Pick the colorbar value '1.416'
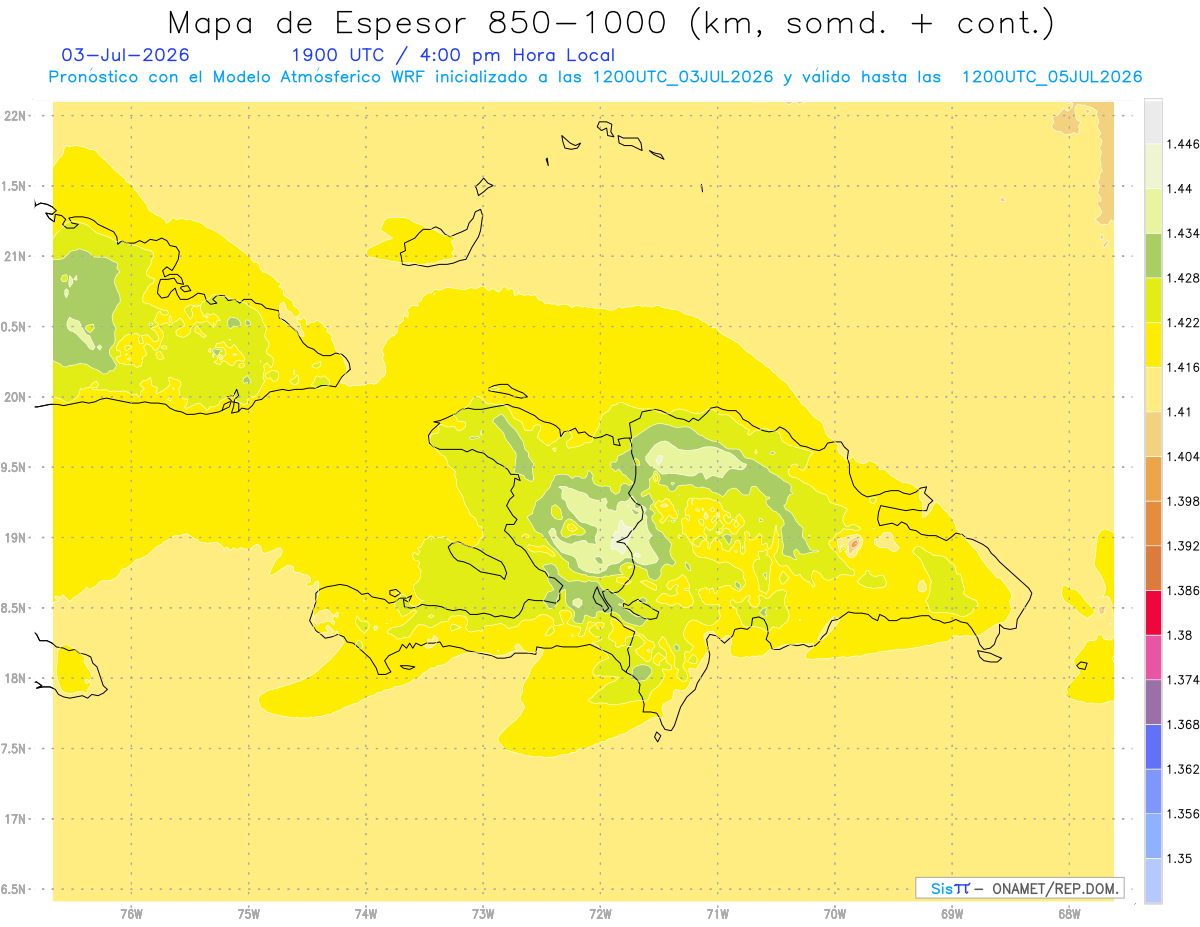Screen dimensions: 1200x927 coord(1184,367)
